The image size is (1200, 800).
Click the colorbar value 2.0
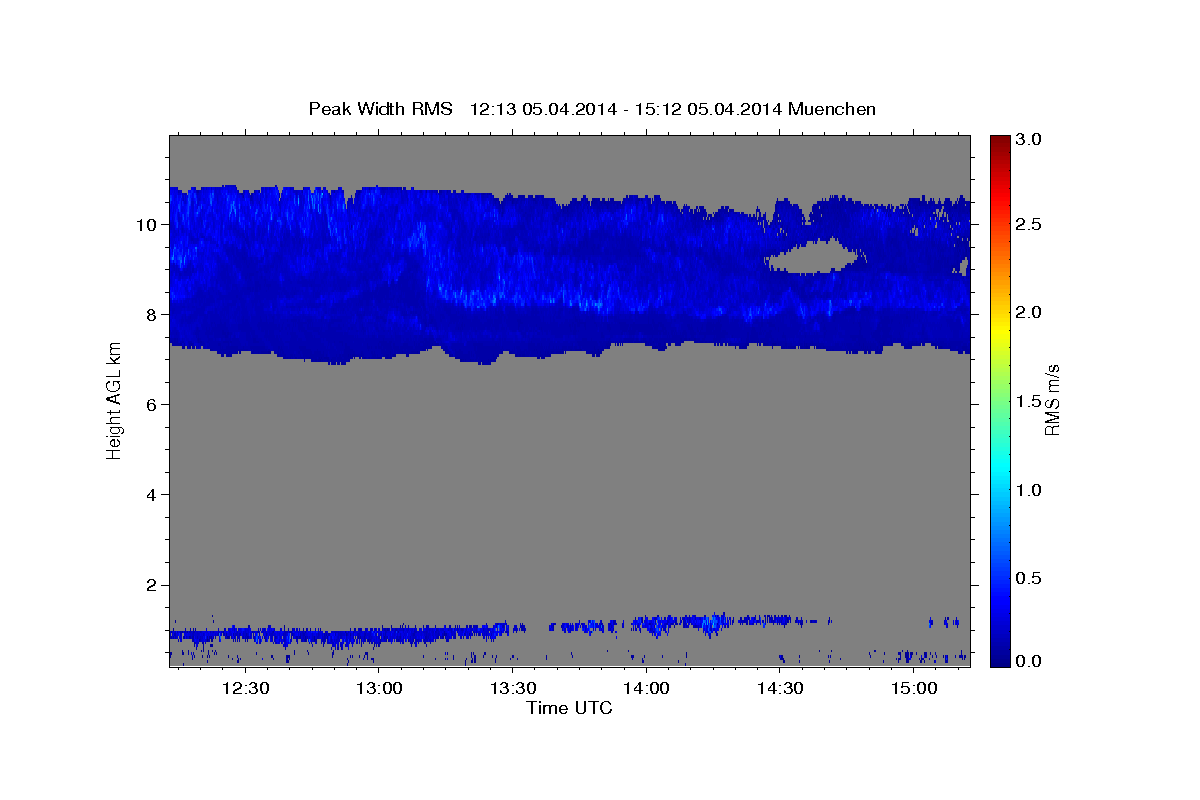coord(1030,312)
